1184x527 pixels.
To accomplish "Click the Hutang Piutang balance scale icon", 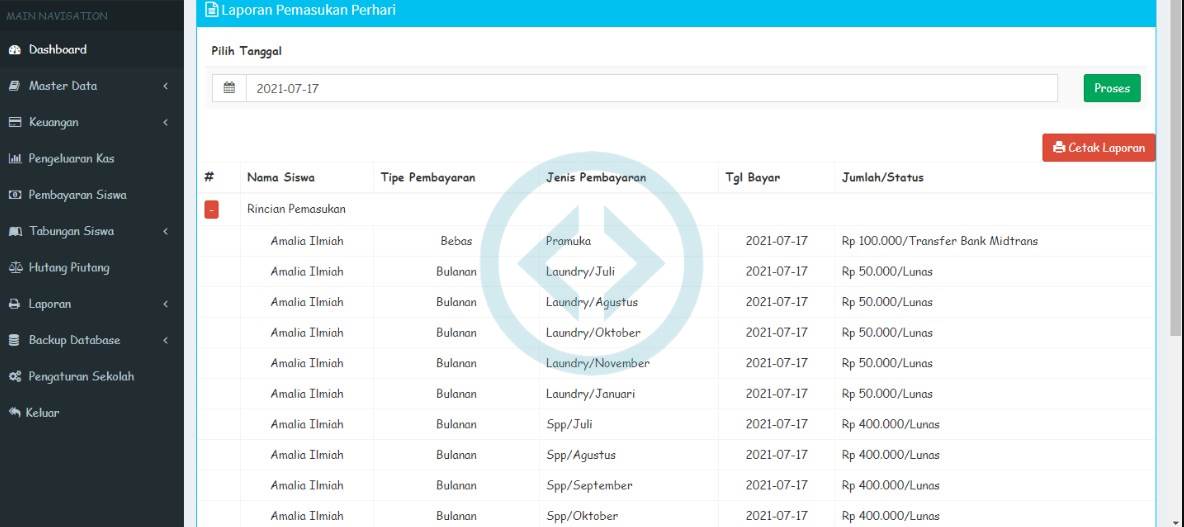I will pos(14,268).
